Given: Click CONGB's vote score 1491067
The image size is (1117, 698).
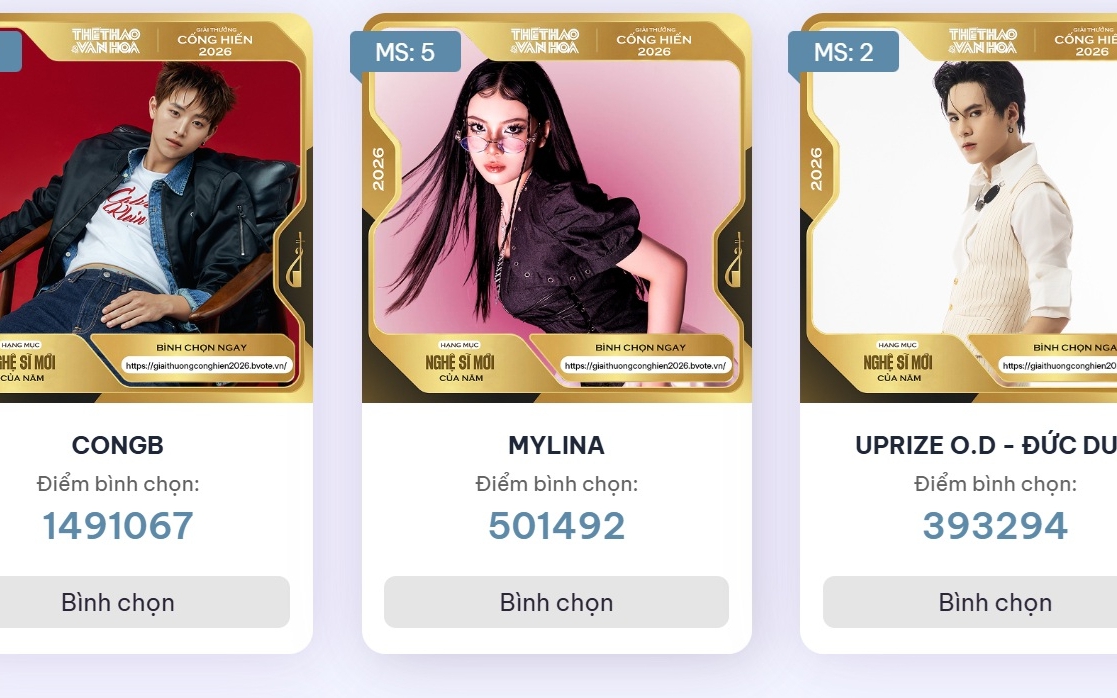Looking at the screenshot, I should (118, 526).
